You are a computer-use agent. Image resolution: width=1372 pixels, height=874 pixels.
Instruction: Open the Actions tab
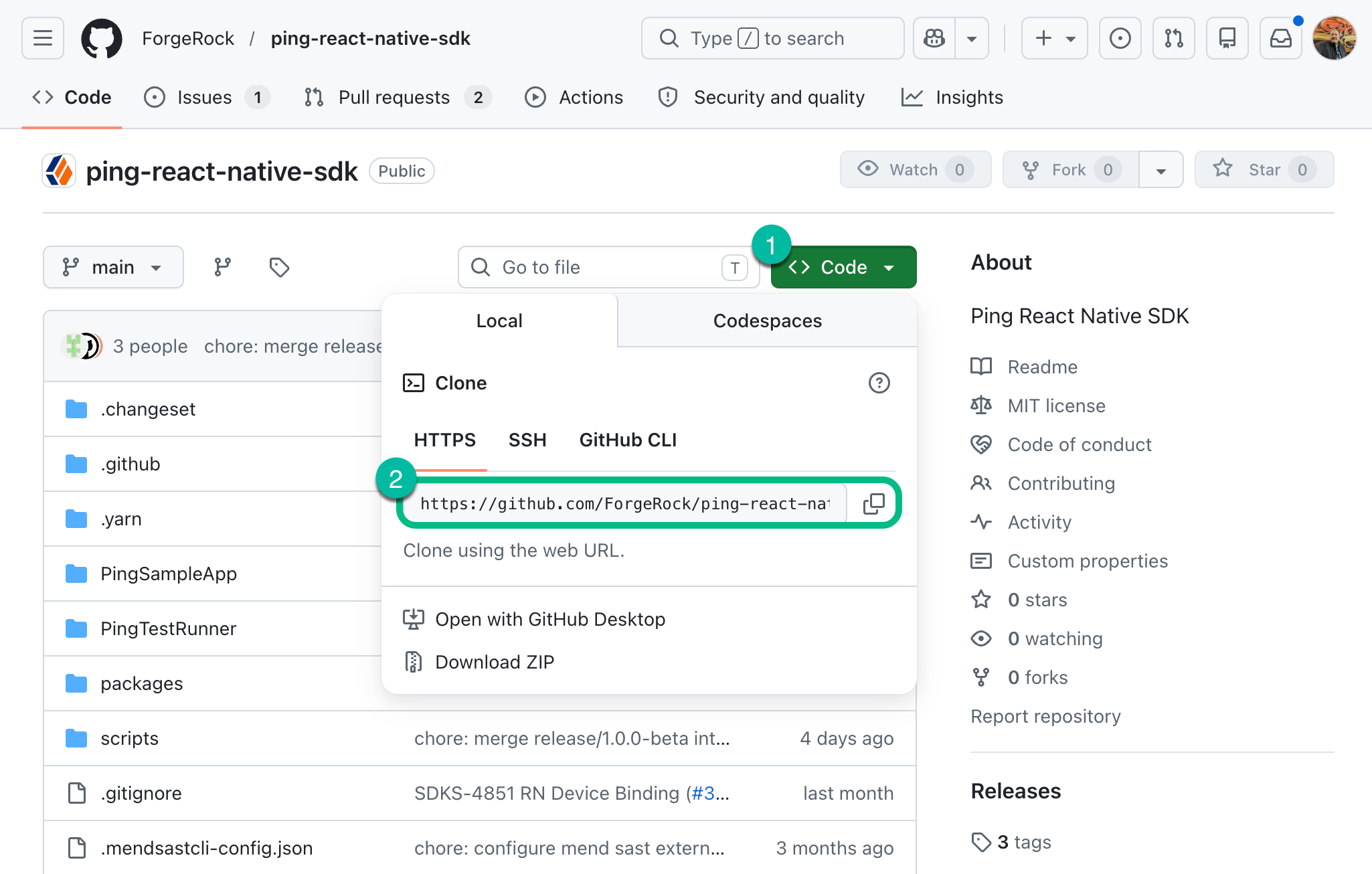(x=574, y=98)
